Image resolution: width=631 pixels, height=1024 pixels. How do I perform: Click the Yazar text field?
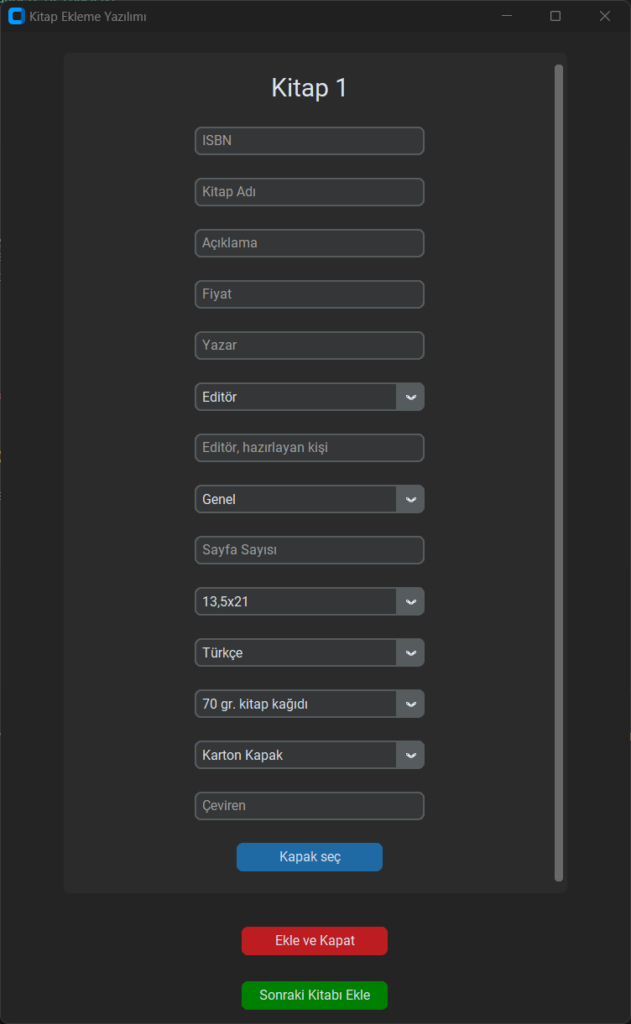(309, 345)
